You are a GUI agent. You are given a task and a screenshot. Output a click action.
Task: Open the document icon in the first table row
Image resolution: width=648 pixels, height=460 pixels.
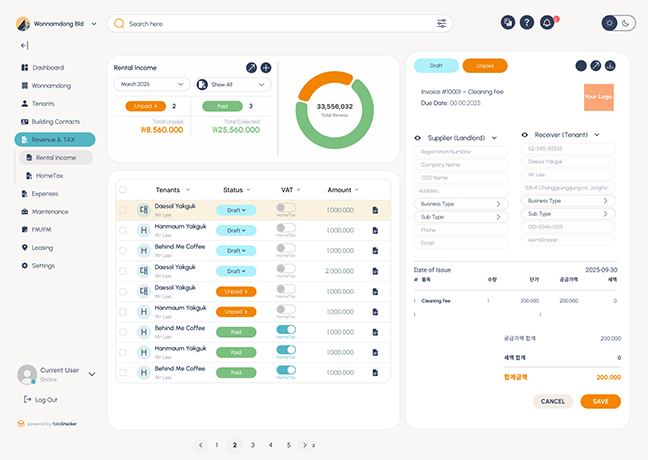(375, 210)
